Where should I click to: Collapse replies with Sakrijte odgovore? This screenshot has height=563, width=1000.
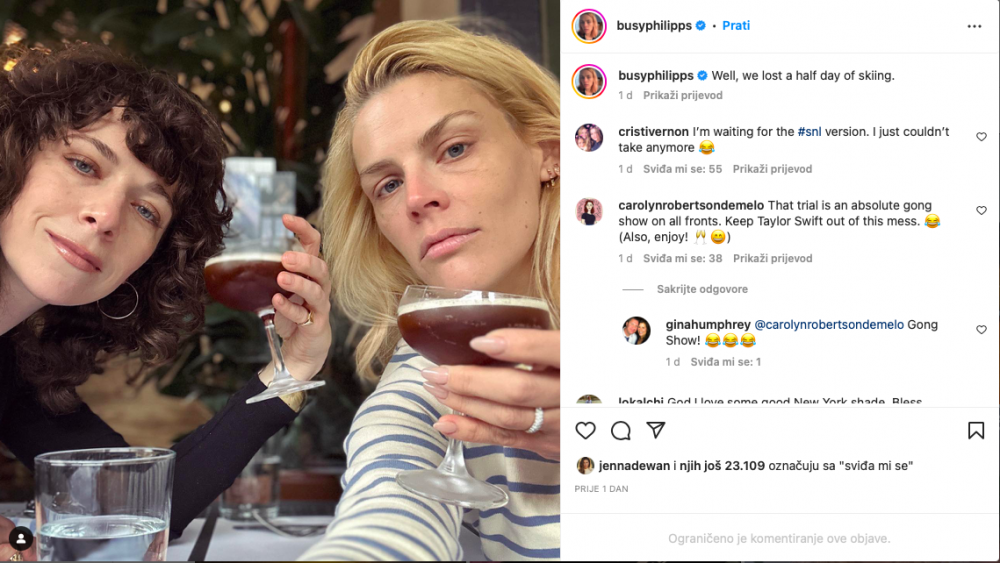(x=702, y=289)
